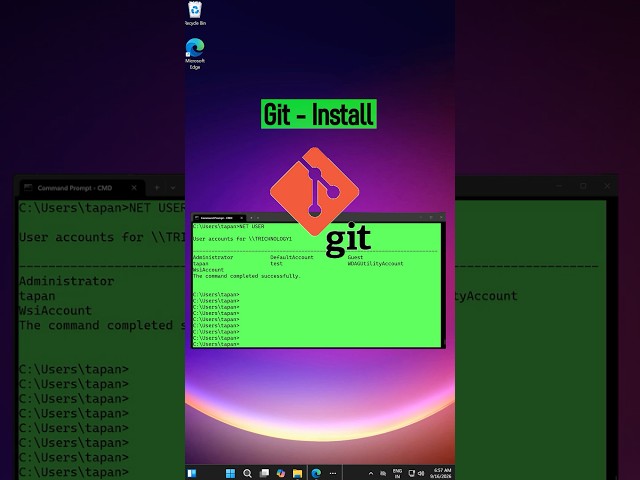Screen dimensions: 640x480
Task: Add a new tab in the dimmed background terminal
Action: coord(157,188)
